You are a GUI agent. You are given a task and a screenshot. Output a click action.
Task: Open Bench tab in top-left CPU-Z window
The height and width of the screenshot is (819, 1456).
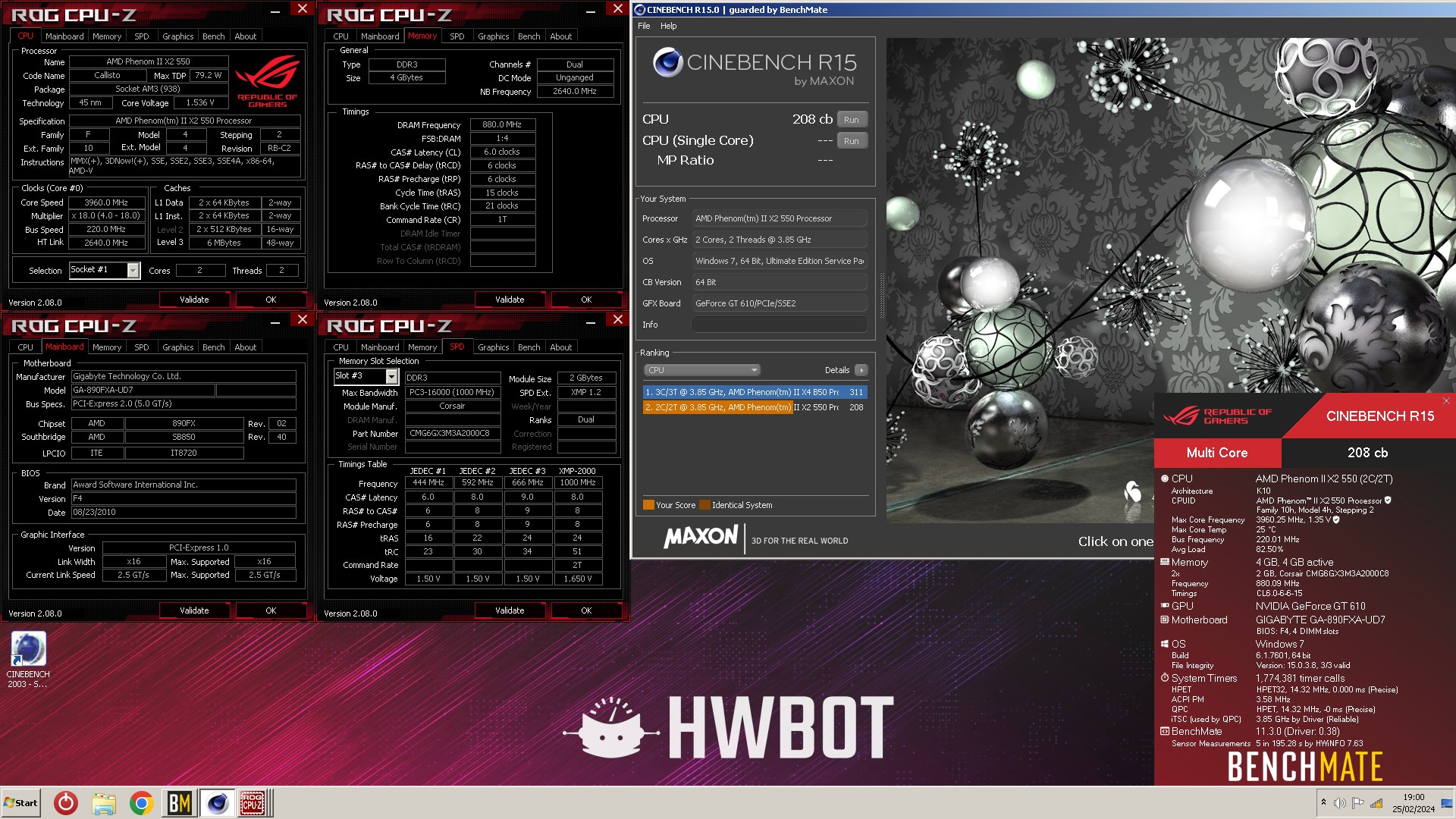tap(213, 36)
